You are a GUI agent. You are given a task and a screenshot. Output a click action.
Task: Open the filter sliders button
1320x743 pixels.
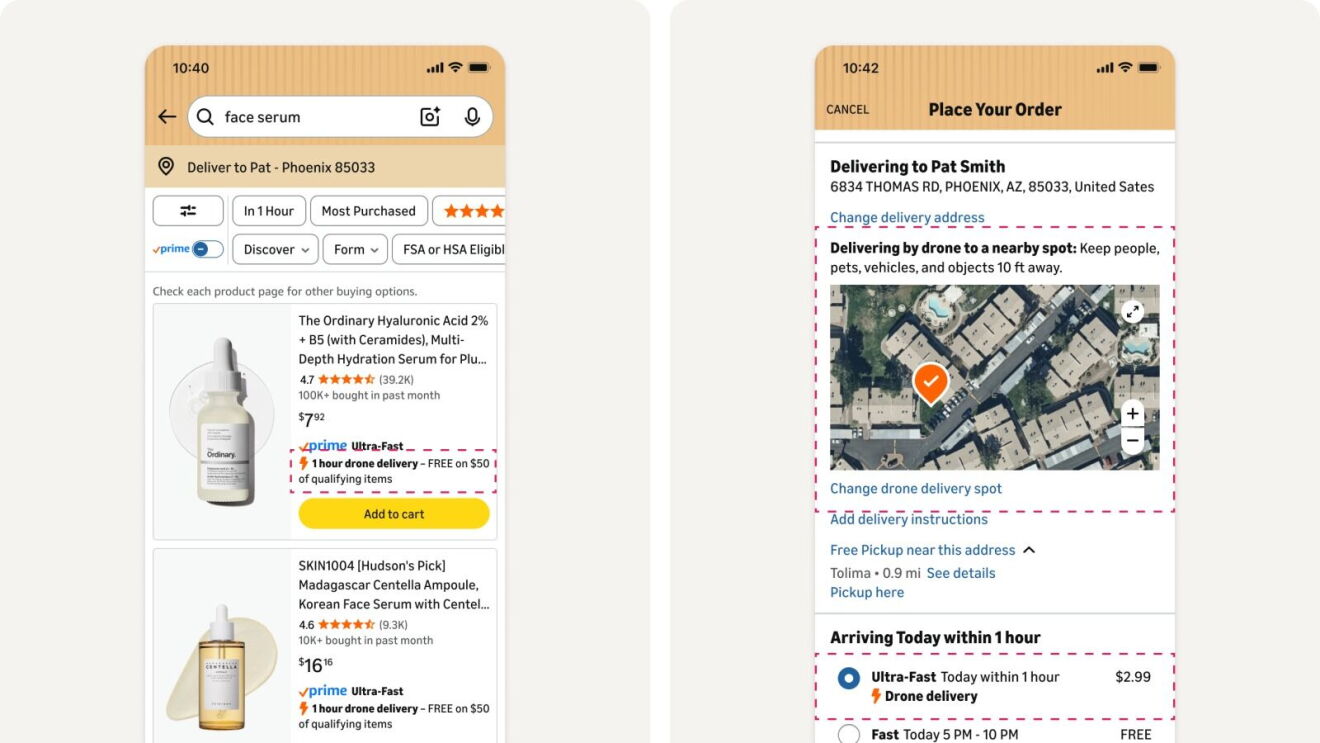pyautogui.click(x=188, y=211)
